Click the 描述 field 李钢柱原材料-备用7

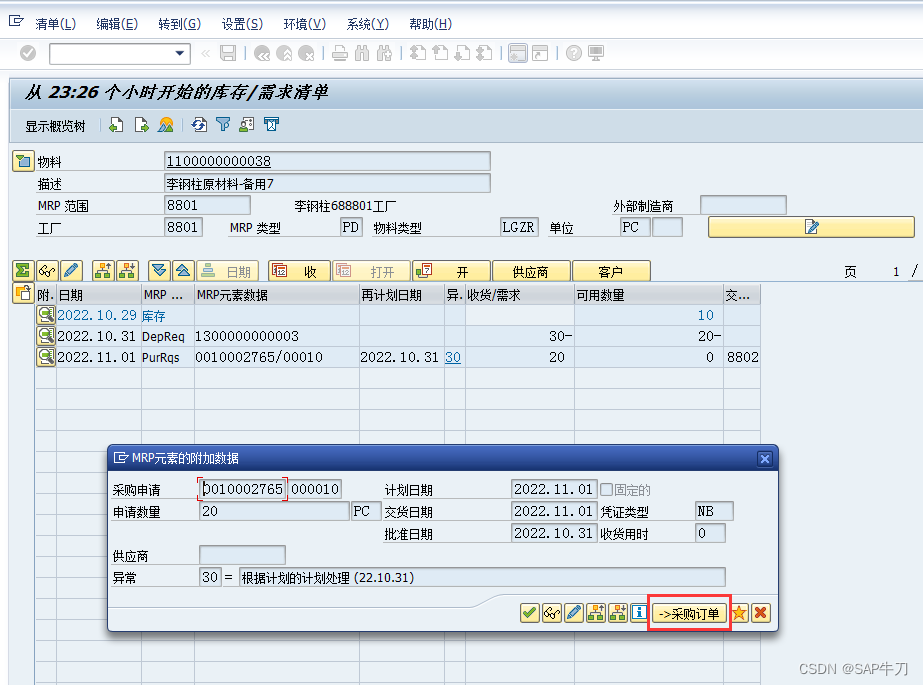coord(327,184)
